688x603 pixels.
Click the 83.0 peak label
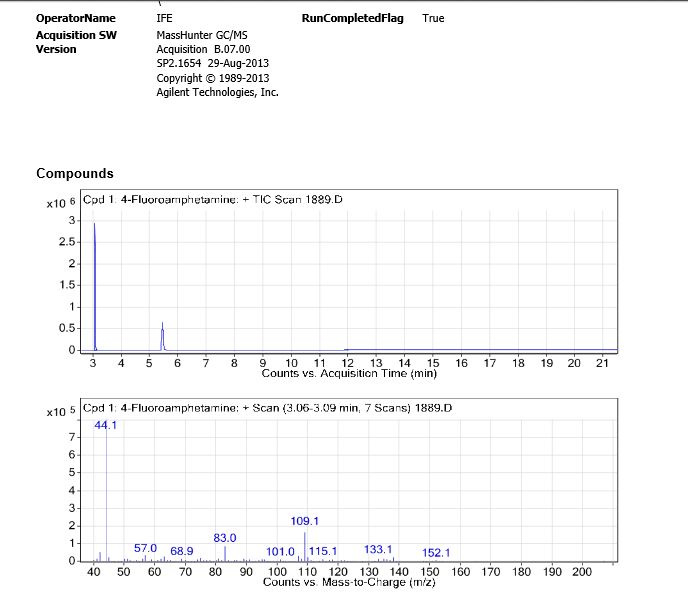coord(225,538)
